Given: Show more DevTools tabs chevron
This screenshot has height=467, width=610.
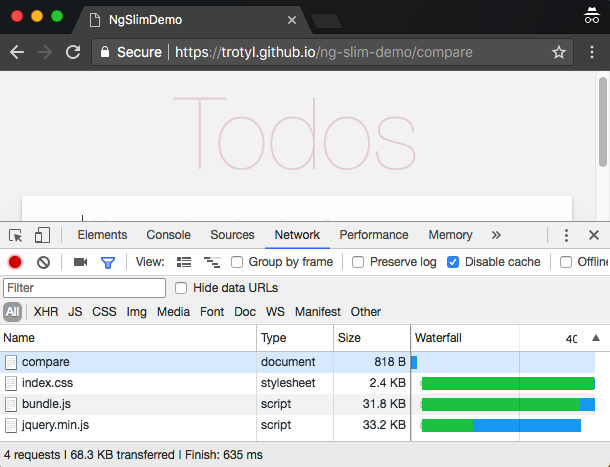Looking at the screenshot, I should coord(496,235).
